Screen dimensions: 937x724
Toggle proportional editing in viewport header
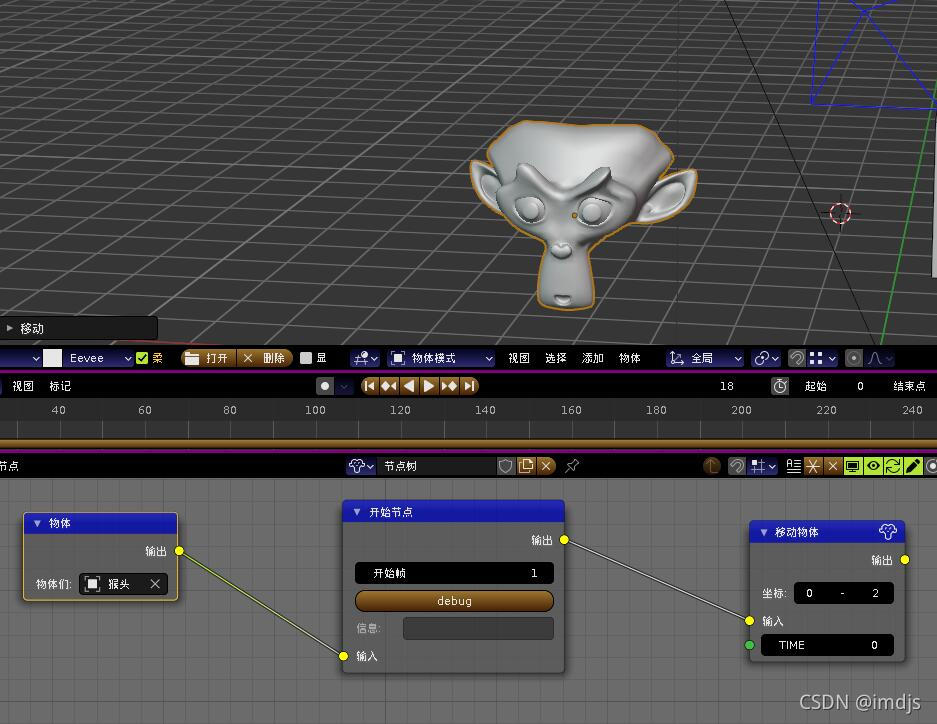[x=854, y=358]
